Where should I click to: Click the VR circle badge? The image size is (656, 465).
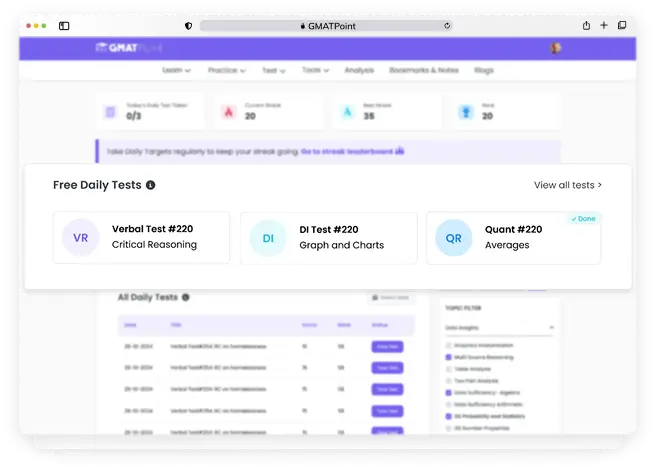click(x=80, y=238)
